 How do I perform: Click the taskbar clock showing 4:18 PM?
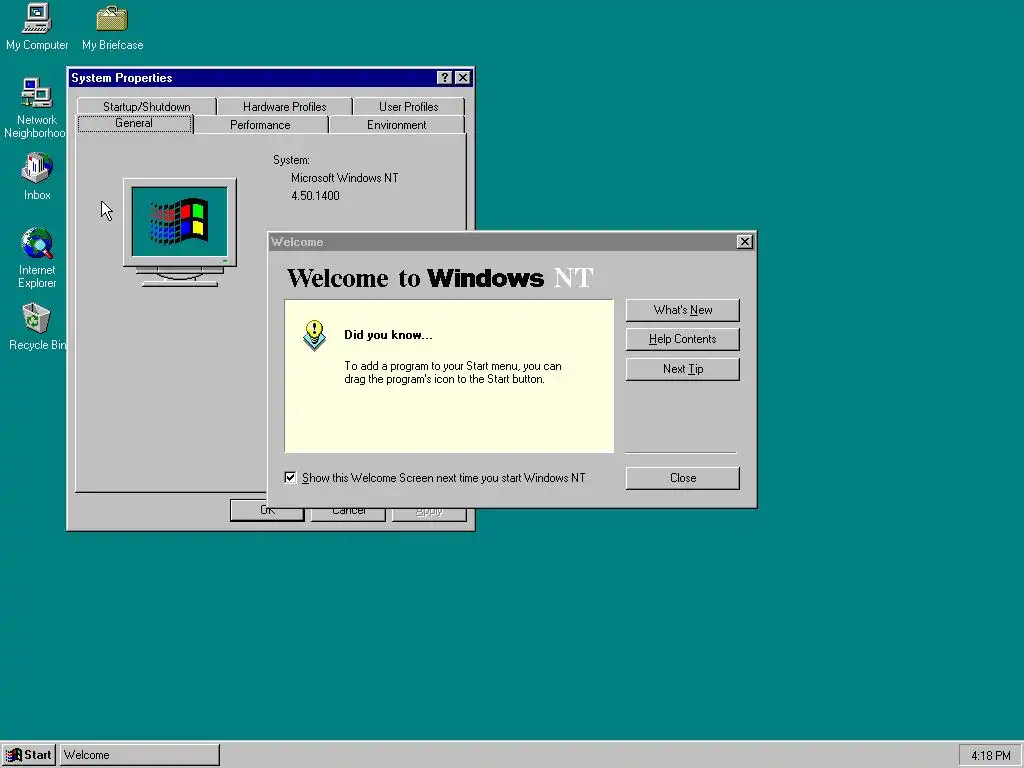[990, 756]
